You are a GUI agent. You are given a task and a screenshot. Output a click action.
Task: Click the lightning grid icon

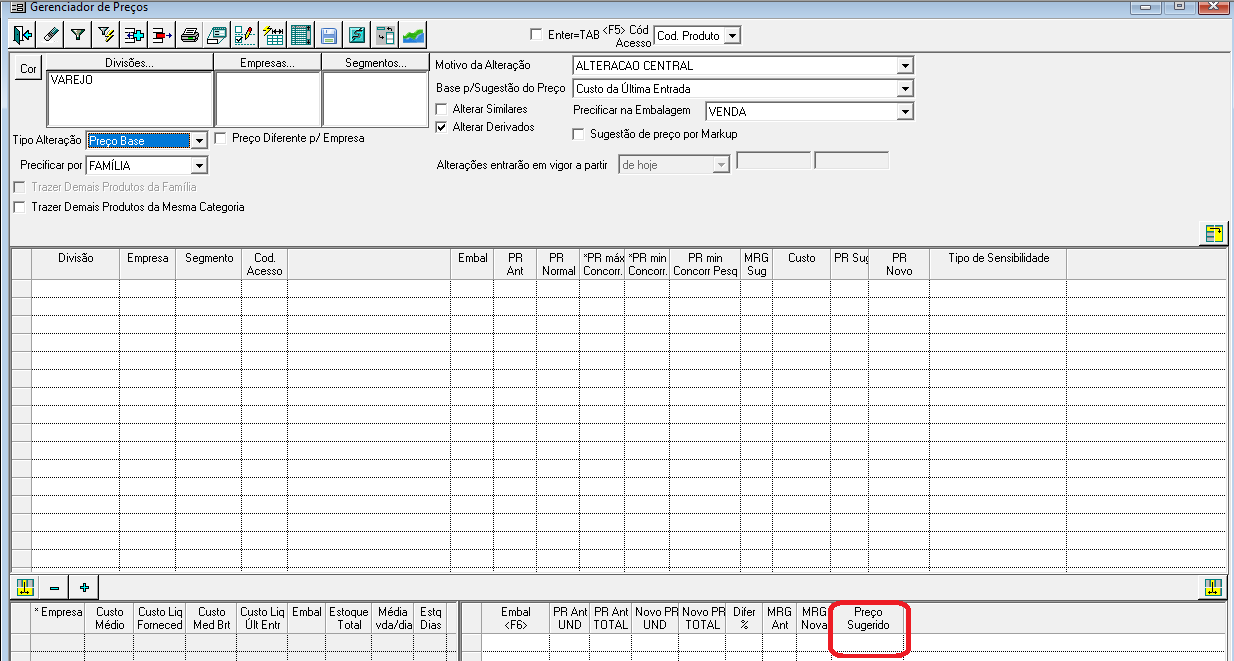[x=272, y=35]
